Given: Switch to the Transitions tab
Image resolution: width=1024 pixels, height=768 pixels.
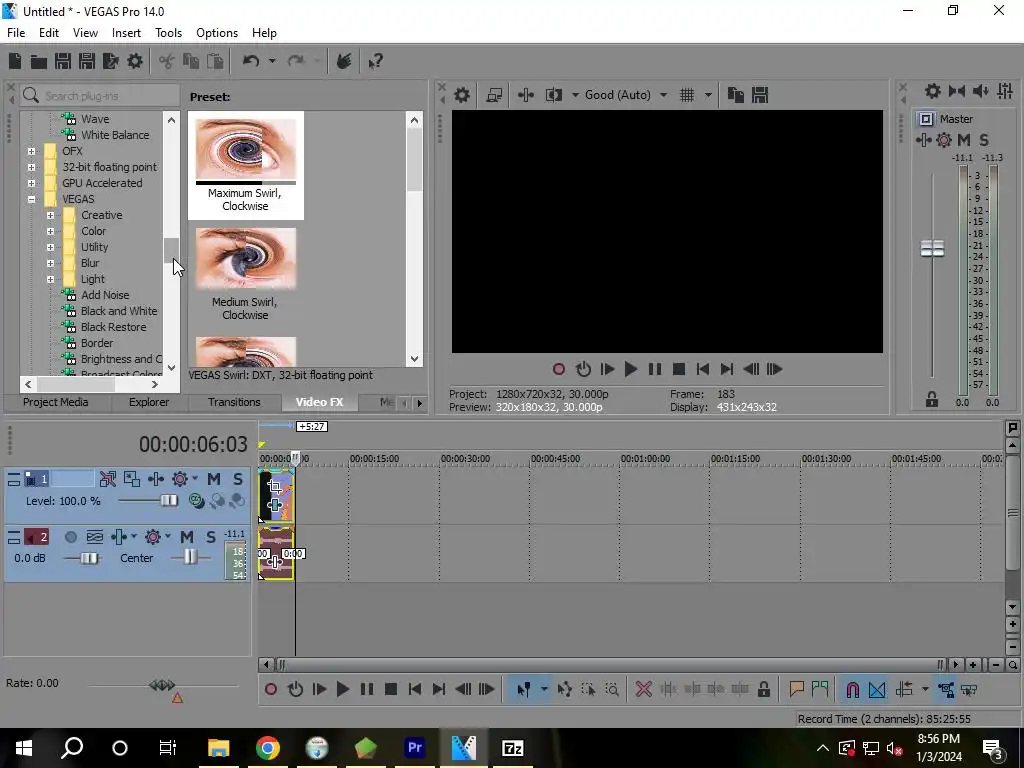Looking at the screenshot, I should click(x=234, y=402).
